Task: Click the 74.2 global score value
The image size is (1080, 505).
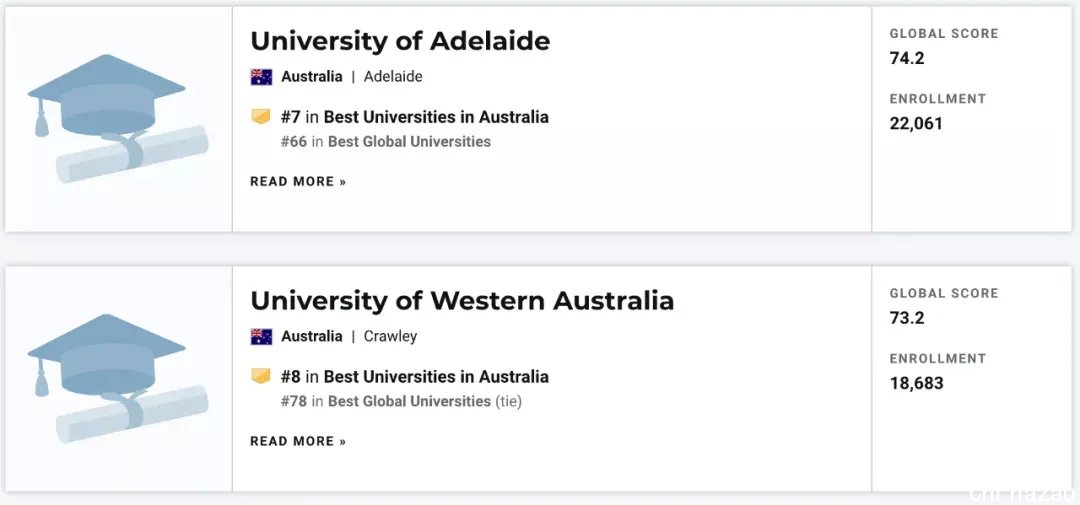Action: (907, 59)
